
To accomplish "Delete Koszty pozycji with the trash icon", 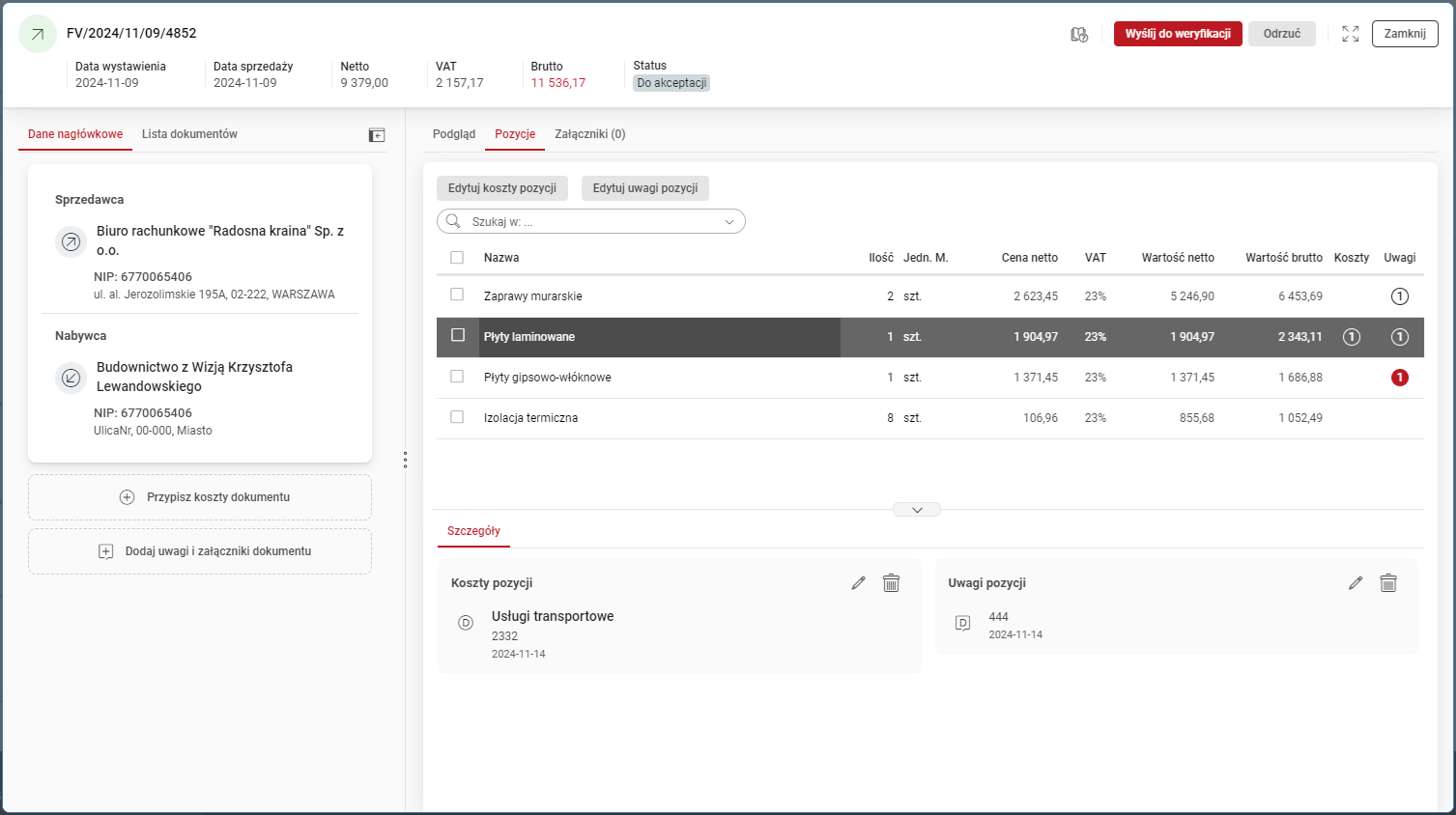I will pos(891,583).
